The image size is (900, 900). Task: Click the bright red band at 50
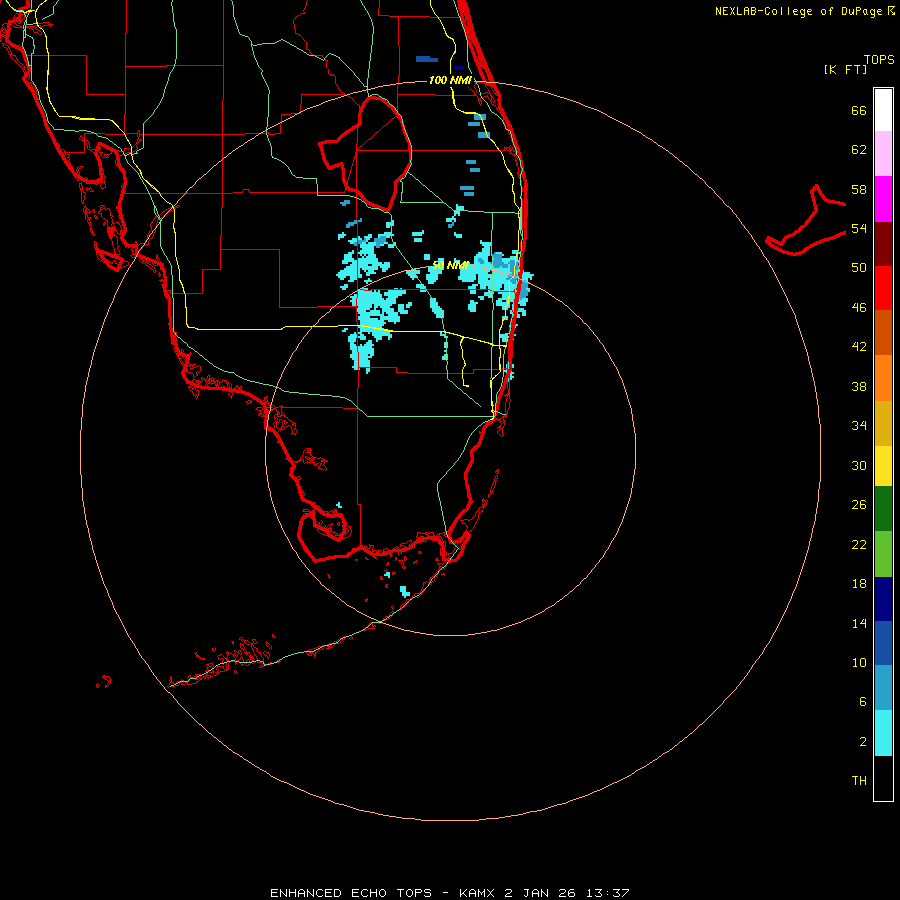pyautogui.click(x=883, y=288)
